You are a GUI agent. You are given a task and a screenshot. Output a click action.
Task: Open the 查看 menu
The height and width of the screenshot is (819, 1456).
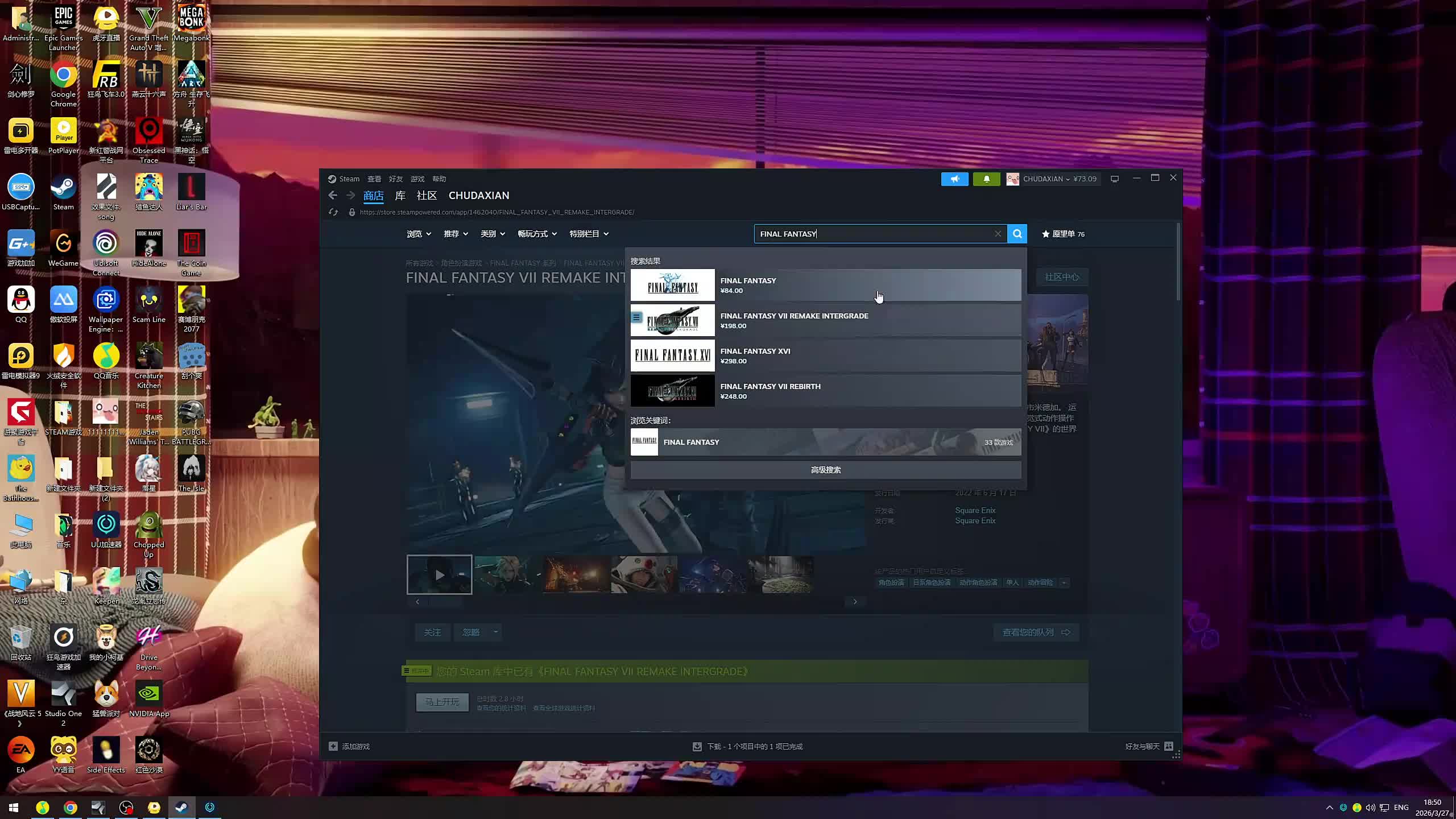click(x=374, y=179)
